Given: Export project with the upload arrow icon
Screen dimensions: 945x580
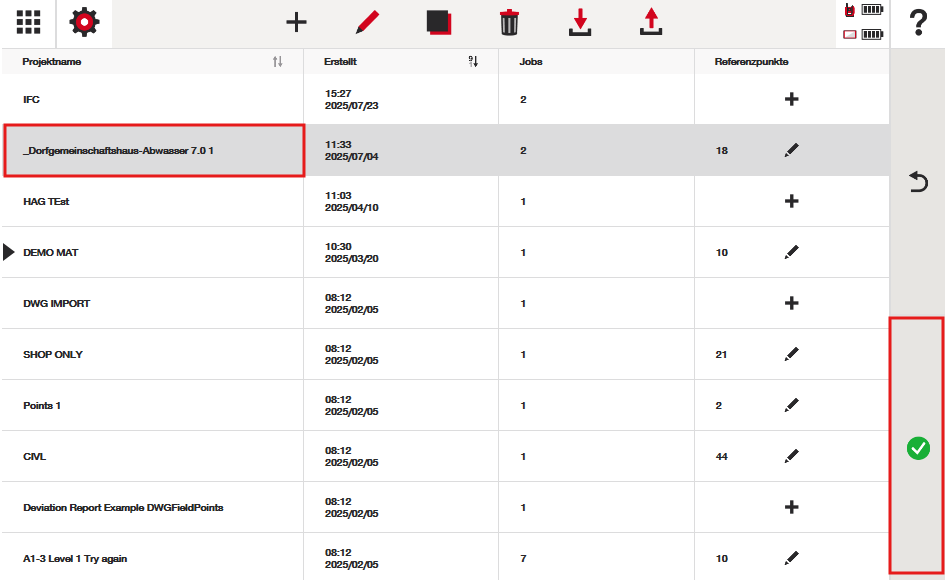Looking at the screenshot, I should pos(652,22).
